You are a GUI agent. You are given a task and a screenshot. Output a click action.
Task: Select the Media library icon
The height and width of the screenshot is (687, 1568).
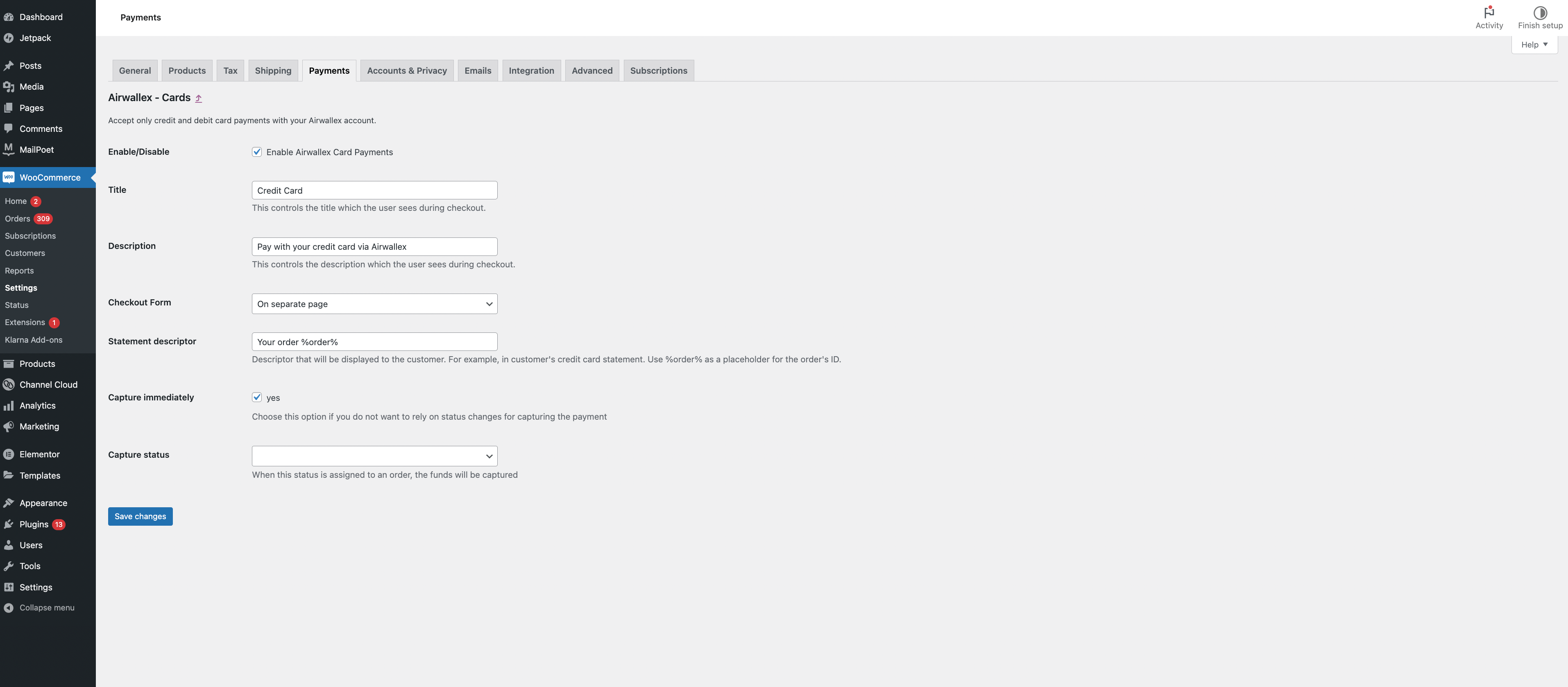click(x=9, y=86)
